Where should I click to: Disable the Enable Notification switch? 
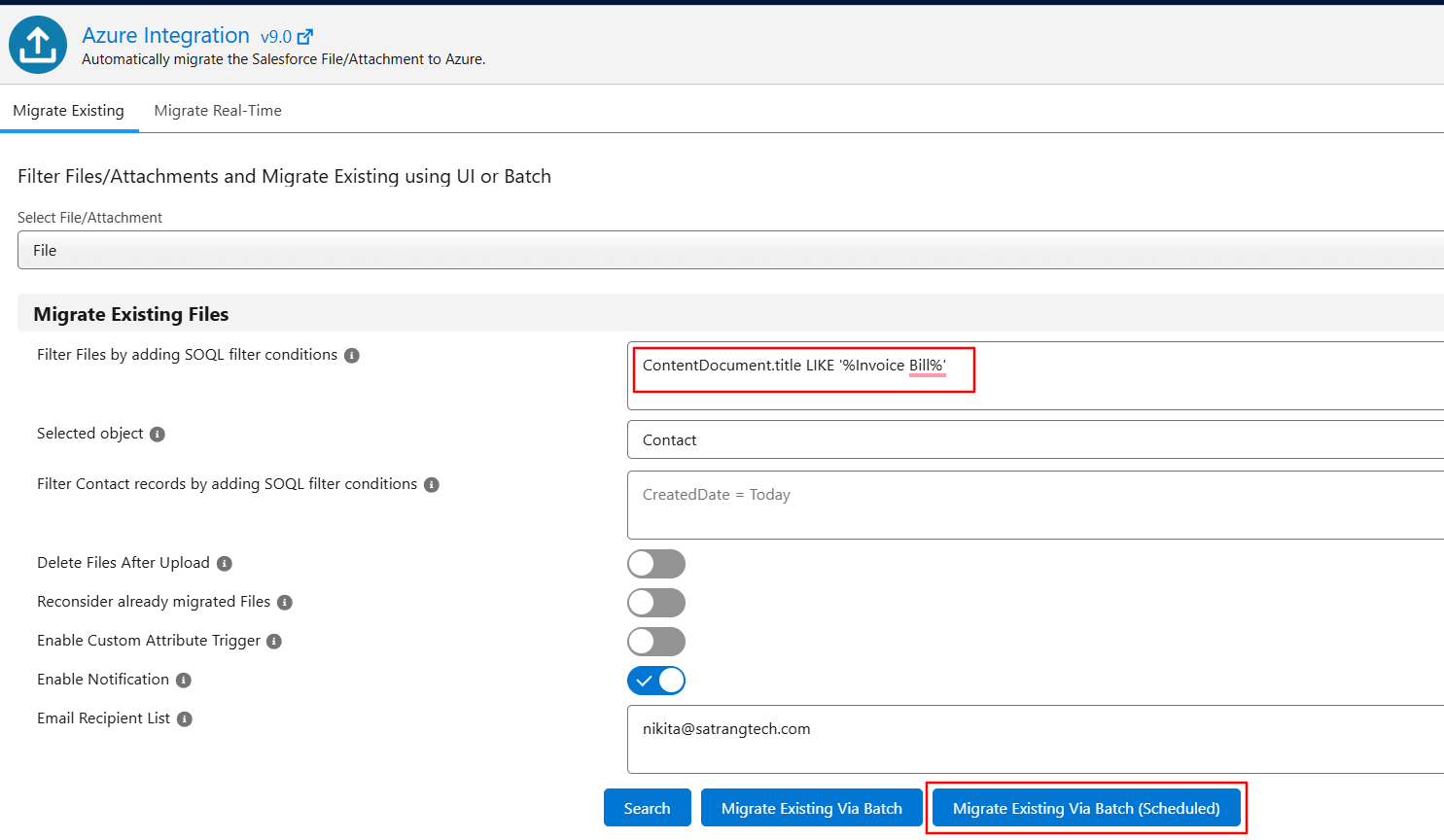tap(656, 681)
